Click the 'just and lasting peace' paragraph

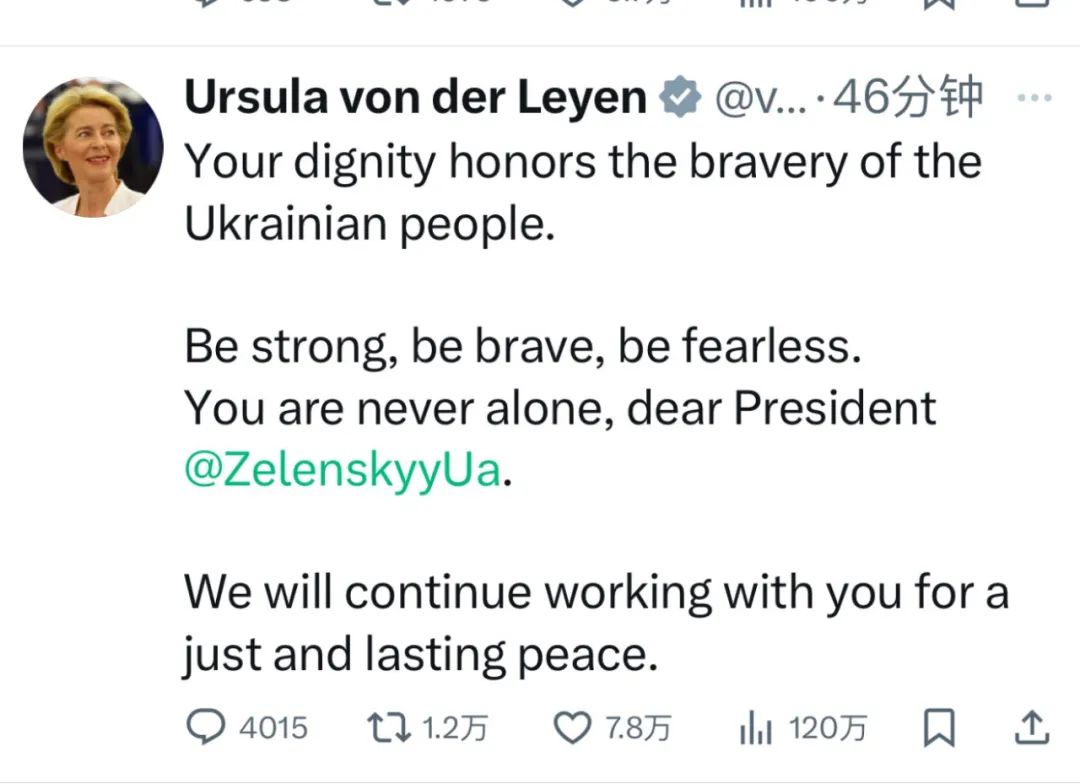click(596, 623)
